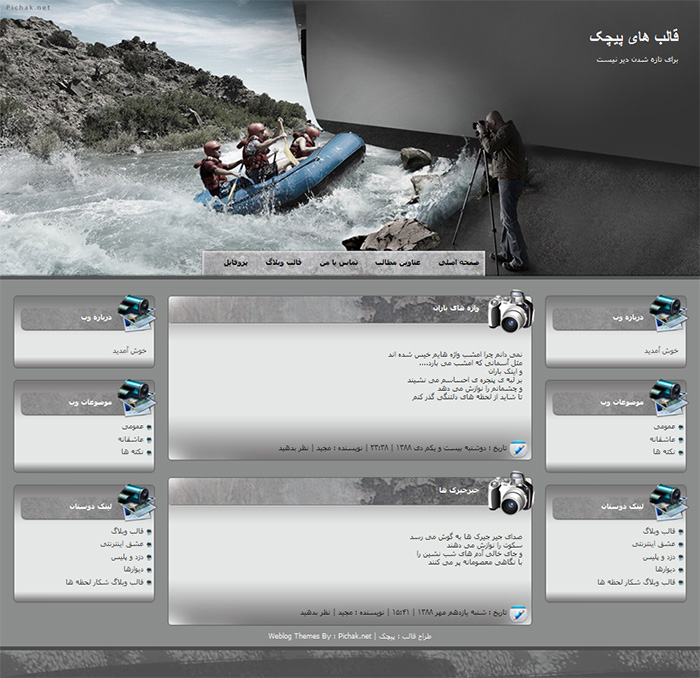Open قالب وبلاگ link in left sidebar لینک دوستان
Screen dimensions: 700x678
coord(127,532)
